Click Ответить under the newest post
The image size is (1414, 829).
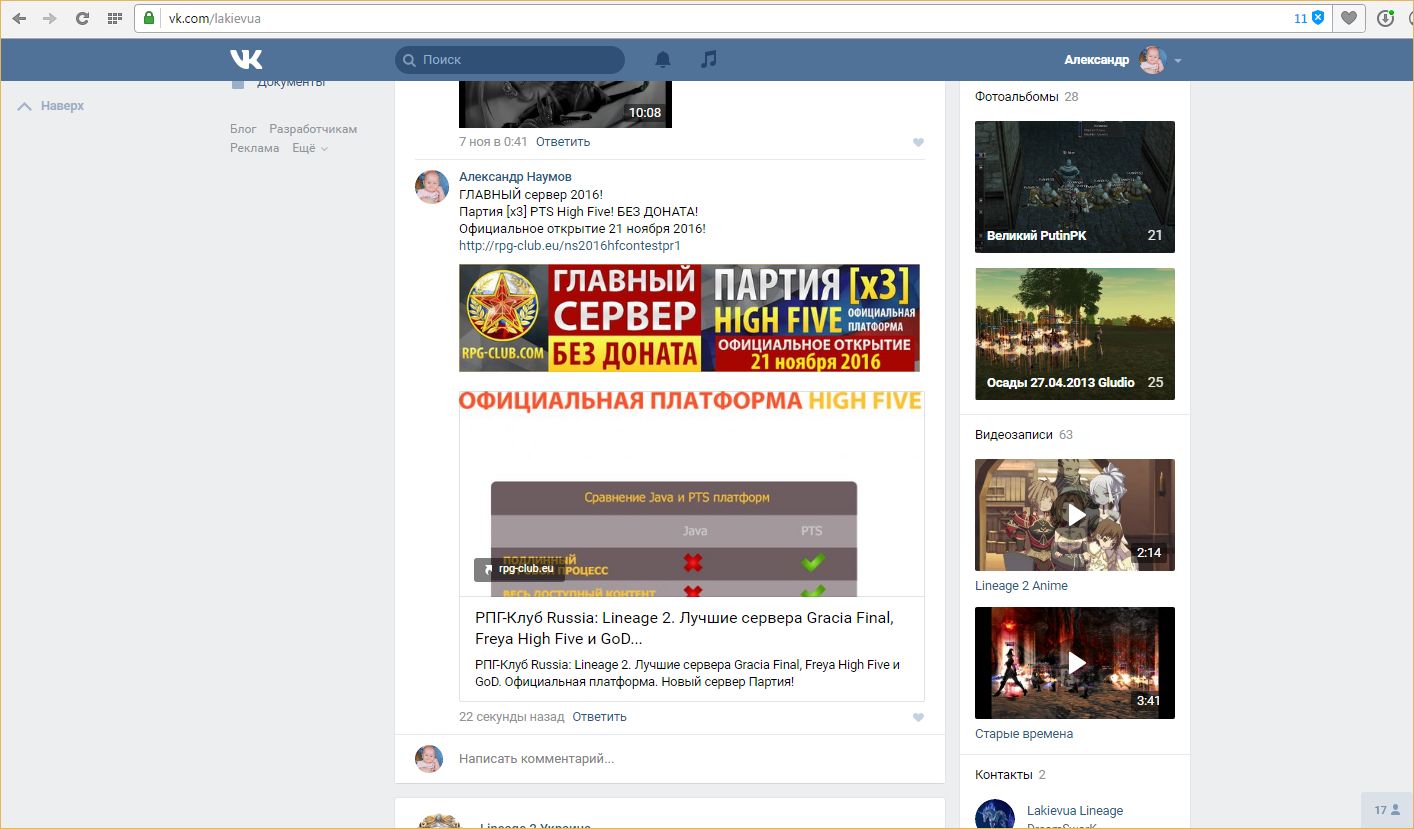coord(599,717)
